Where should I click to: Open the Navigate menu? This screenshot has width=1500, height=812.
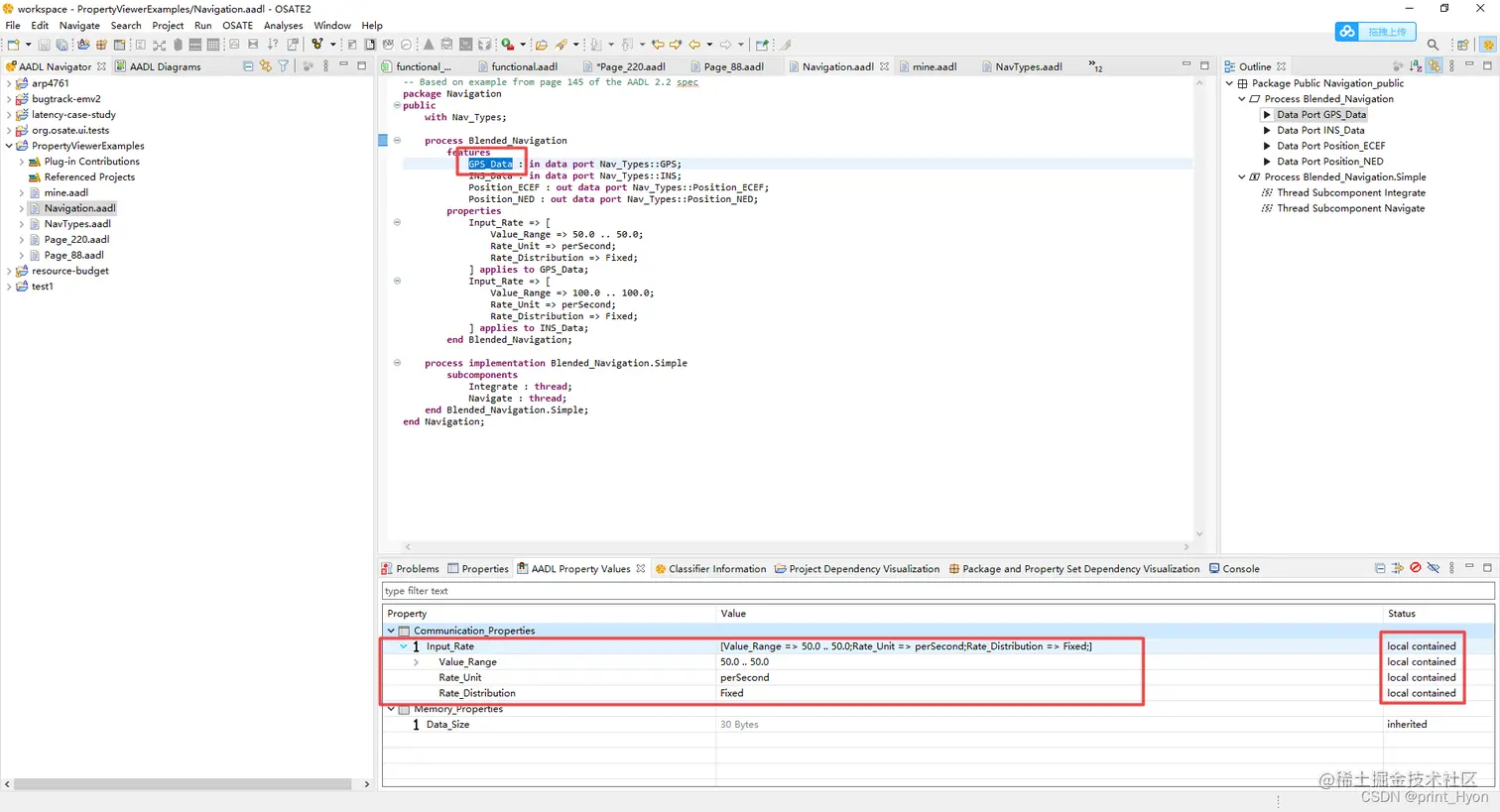[79, 26]
